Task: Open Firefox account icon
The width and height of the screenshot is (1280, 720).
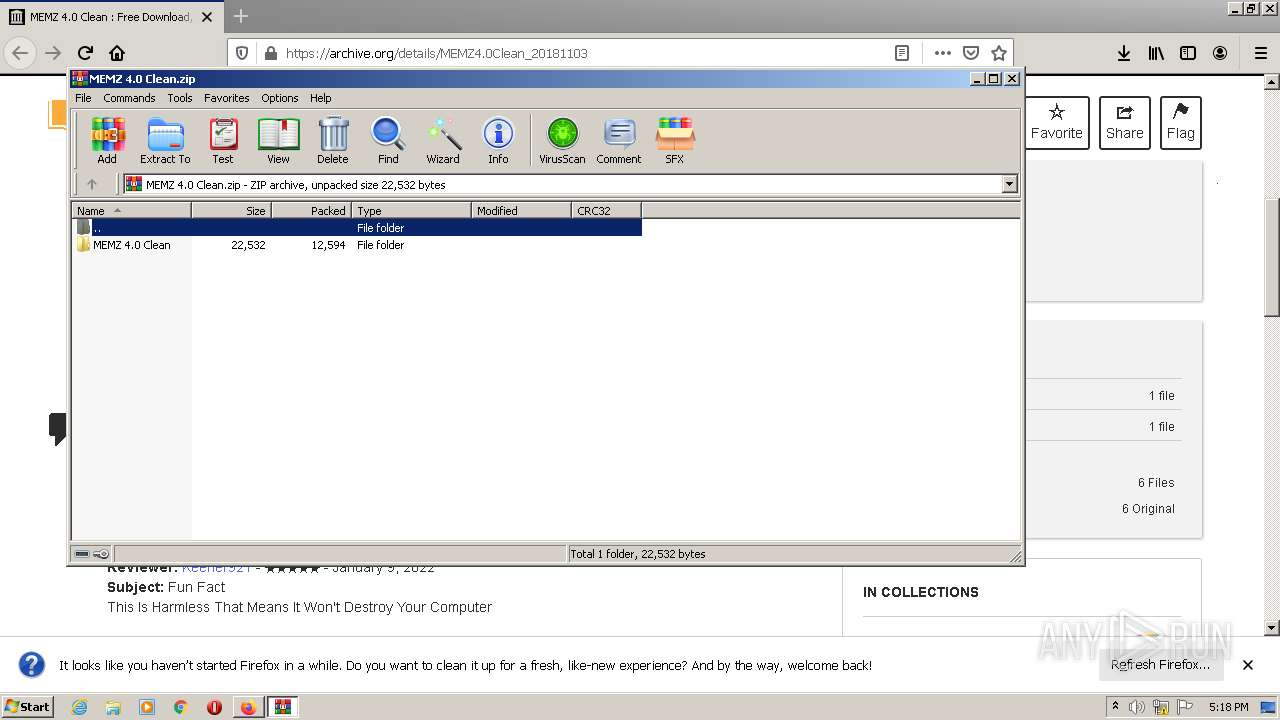Action: pyautogui.click(x=1220, y=53)
